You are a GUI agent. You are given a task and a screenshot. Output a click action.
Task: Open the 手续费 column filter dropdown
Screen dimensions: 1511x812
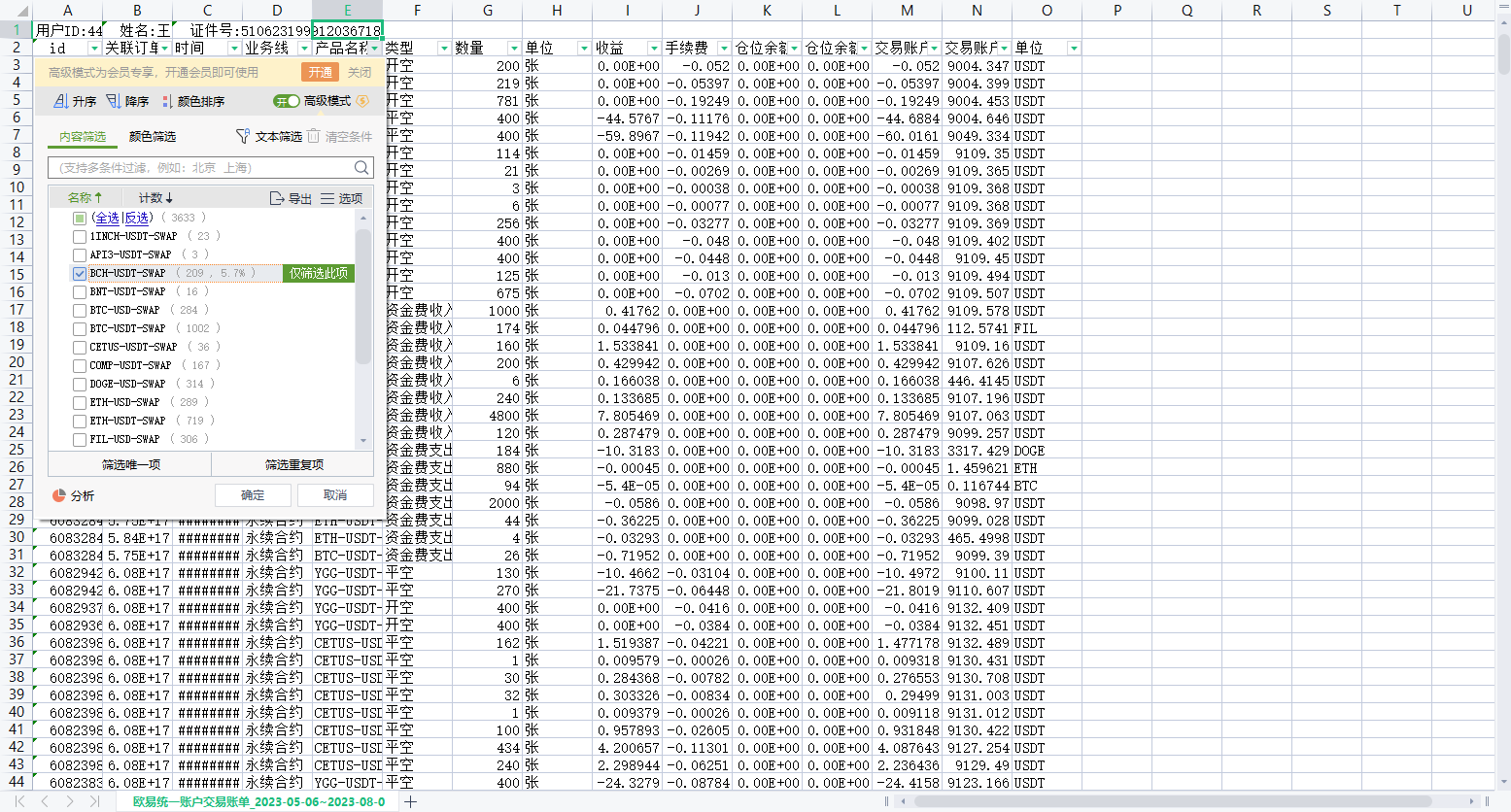click(x=723, y=49)
